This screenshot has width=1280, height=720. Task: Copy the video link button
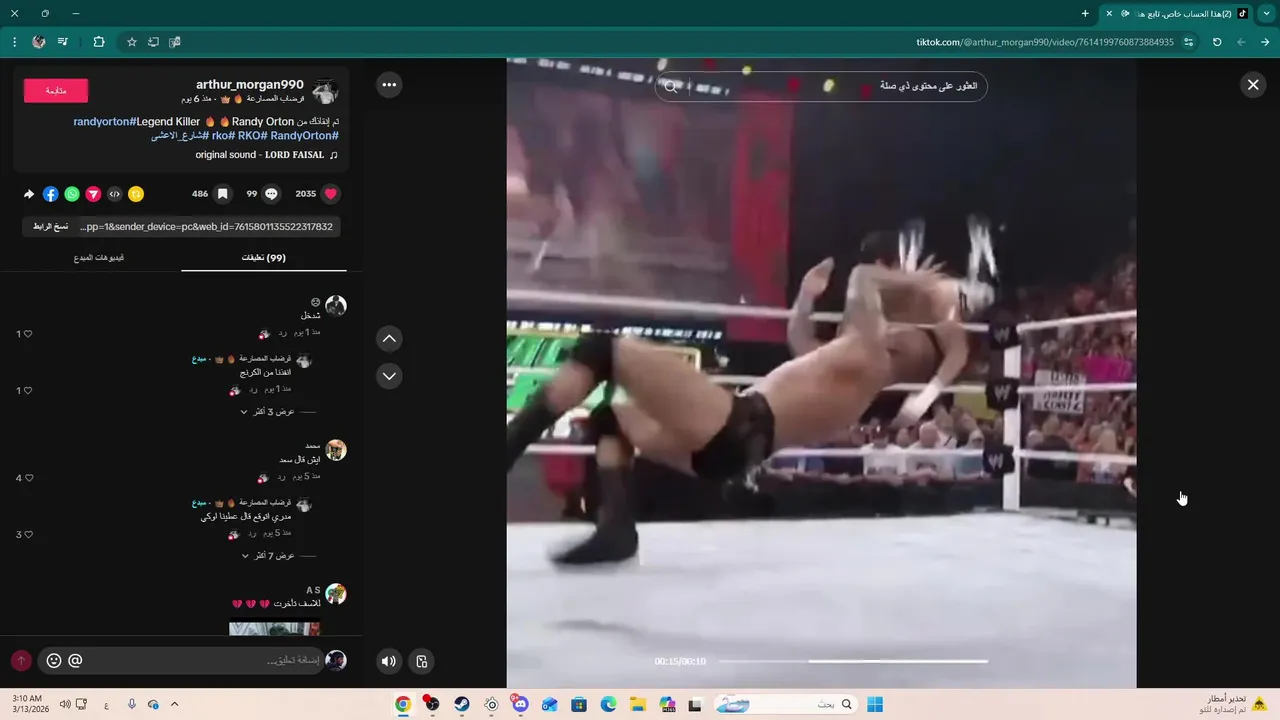[50, 227]
